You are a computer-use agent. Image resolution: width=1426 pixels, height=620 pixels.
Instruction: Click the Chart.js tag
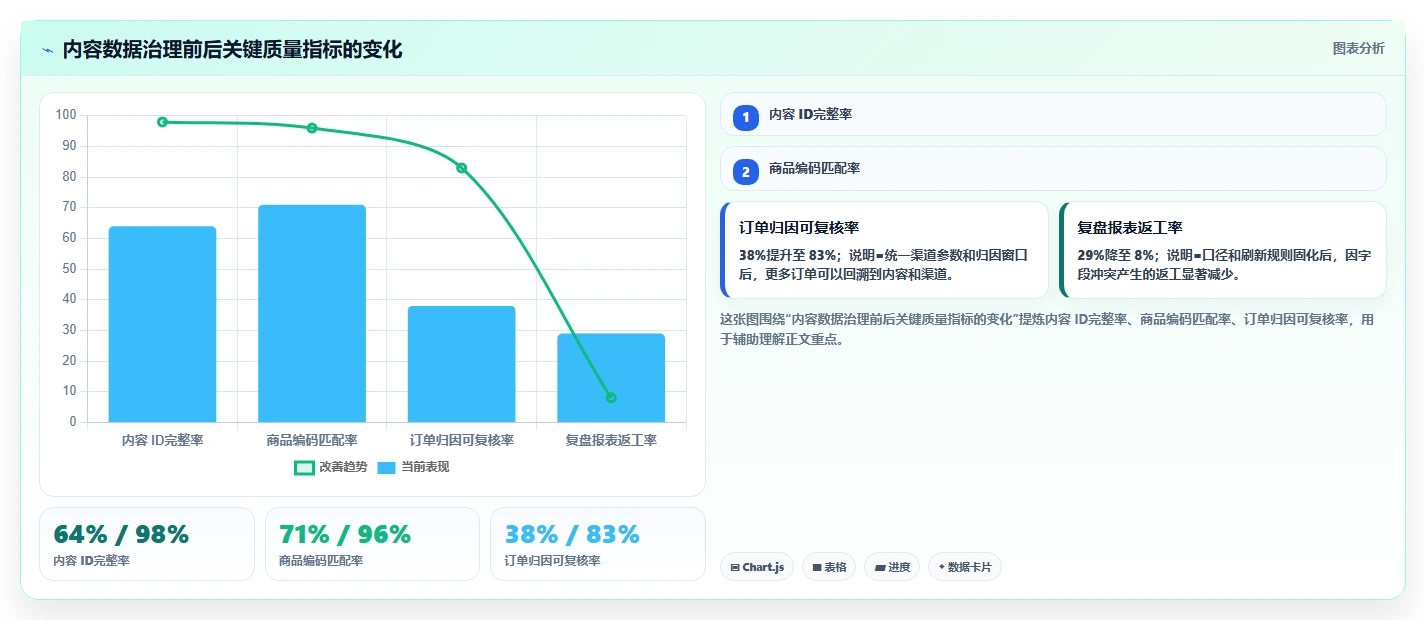tap(757, 567)
